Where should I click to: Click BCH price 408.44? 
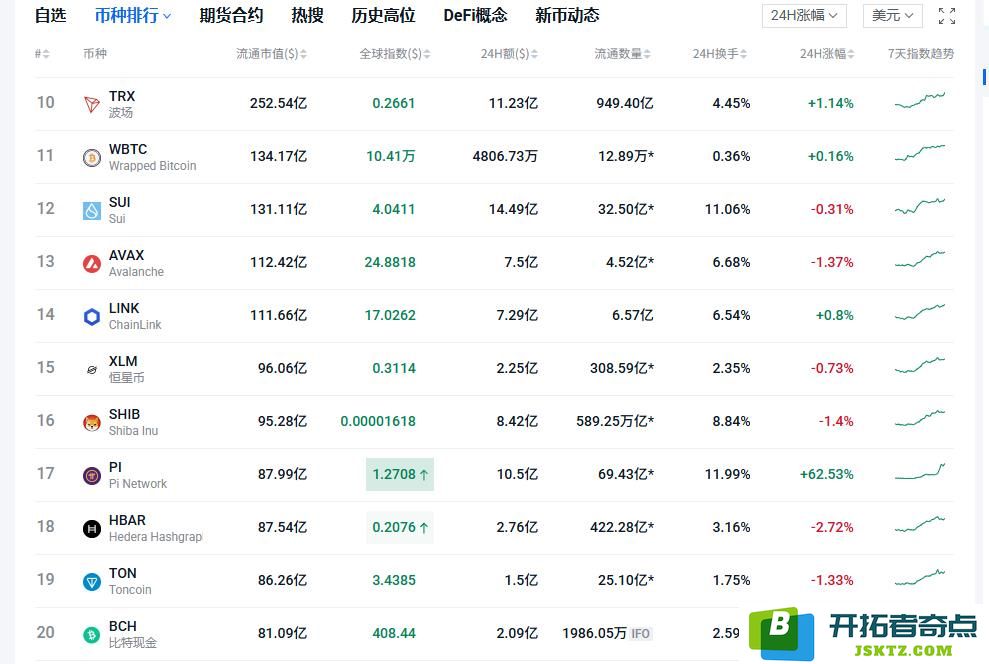point(394,633)
